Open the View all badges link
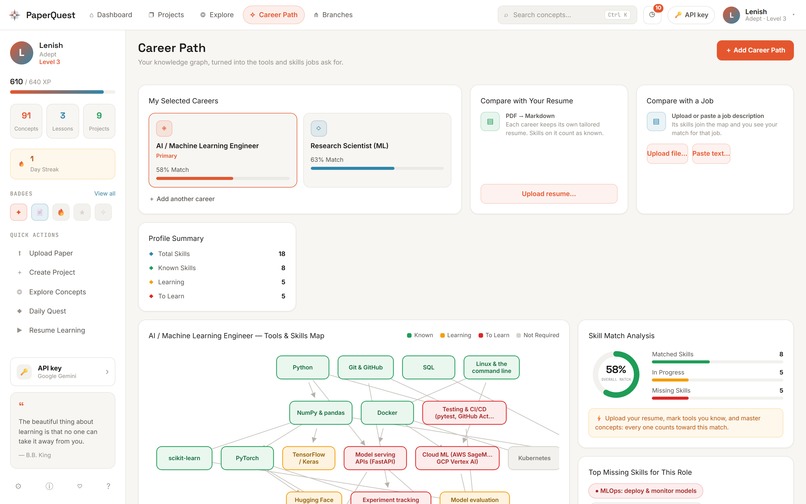This screenshot has height=504, width=806. pos(104,194)
